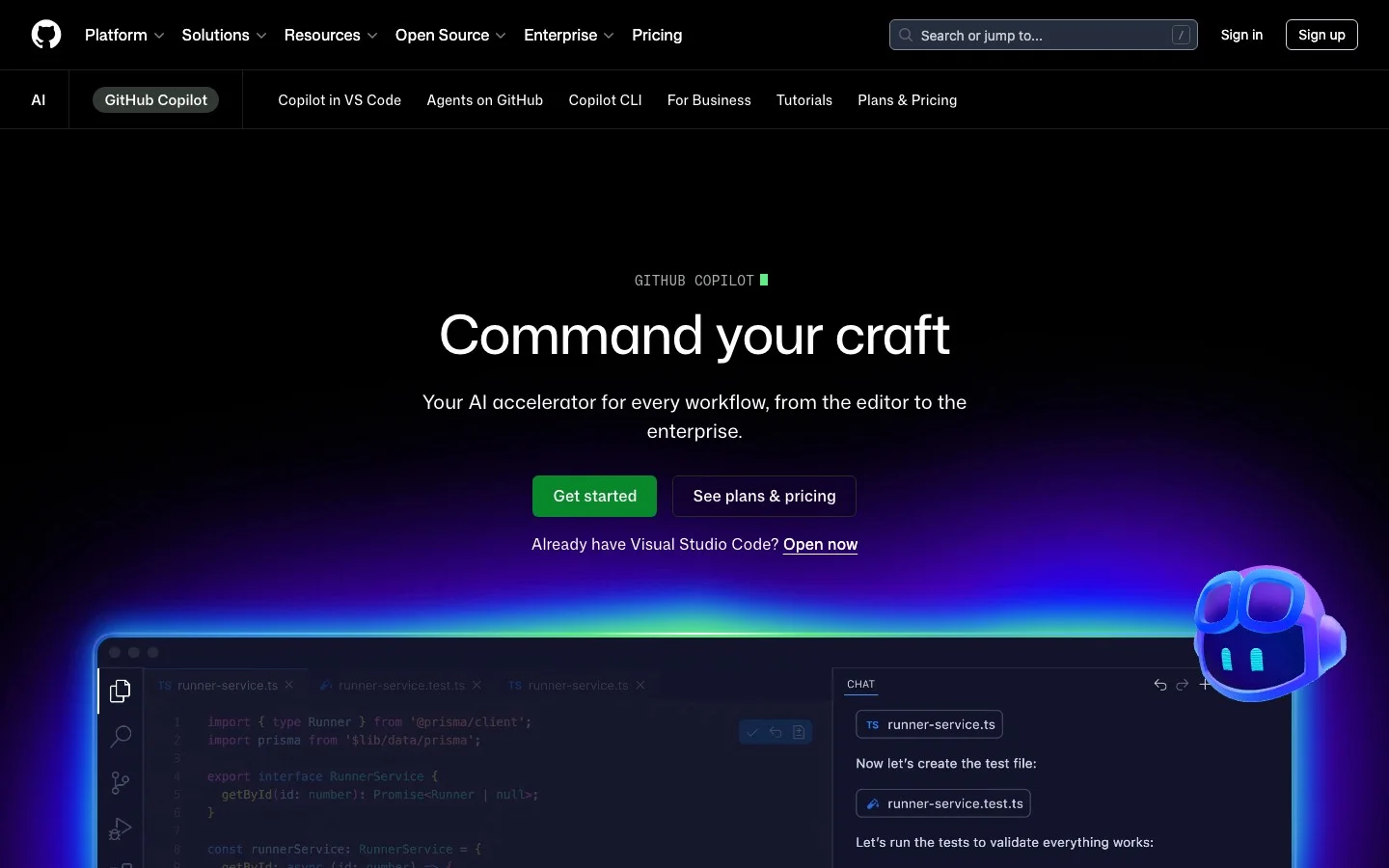Open the Plans & Pricing tab
1389x868 pixels.
pos(908,99)
